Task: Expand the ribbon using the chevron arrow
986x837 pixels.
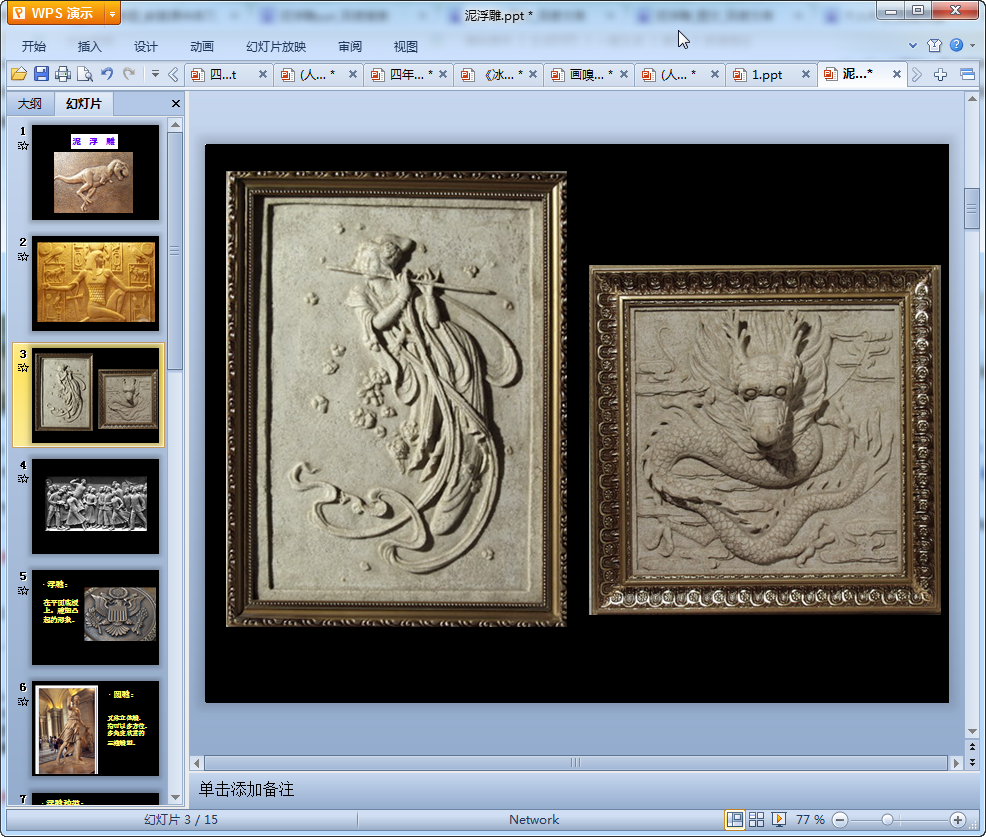Action: pyautogui.click(x=913, y=46)
